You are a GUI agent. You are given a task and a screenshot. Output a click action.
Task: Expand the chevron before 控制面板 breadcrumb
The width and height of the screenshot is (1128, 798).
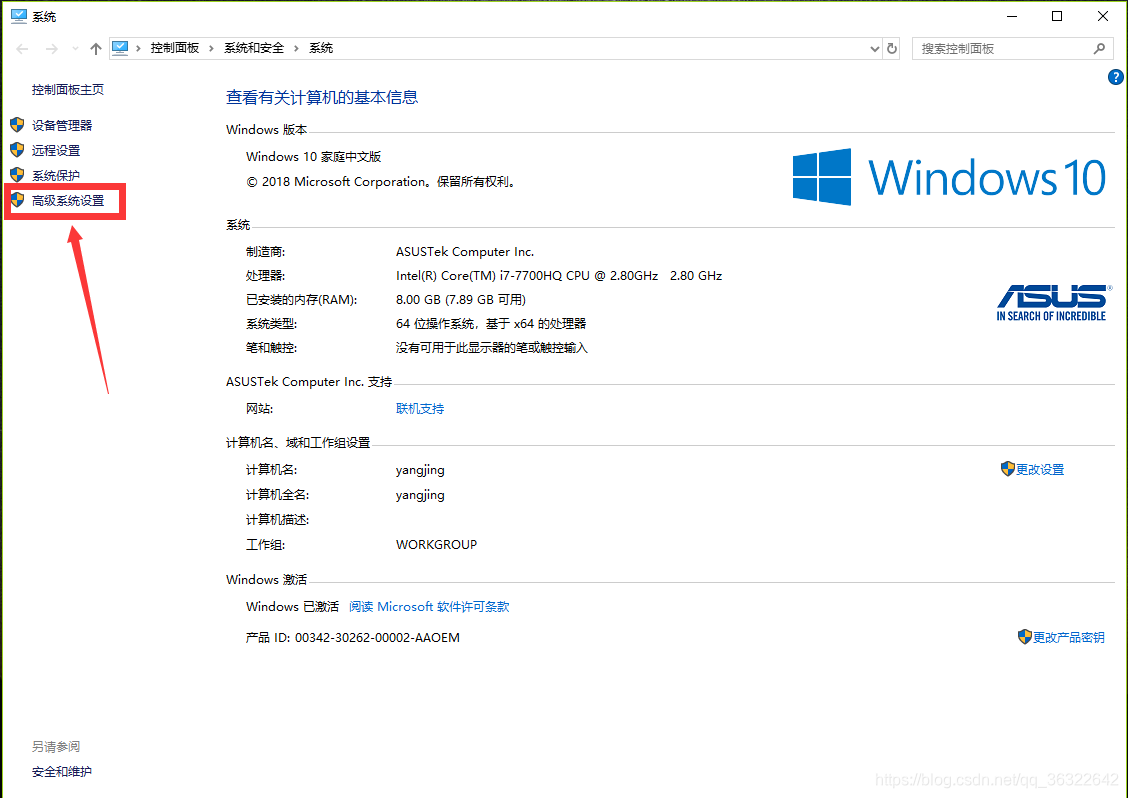[x=138, y=48]
